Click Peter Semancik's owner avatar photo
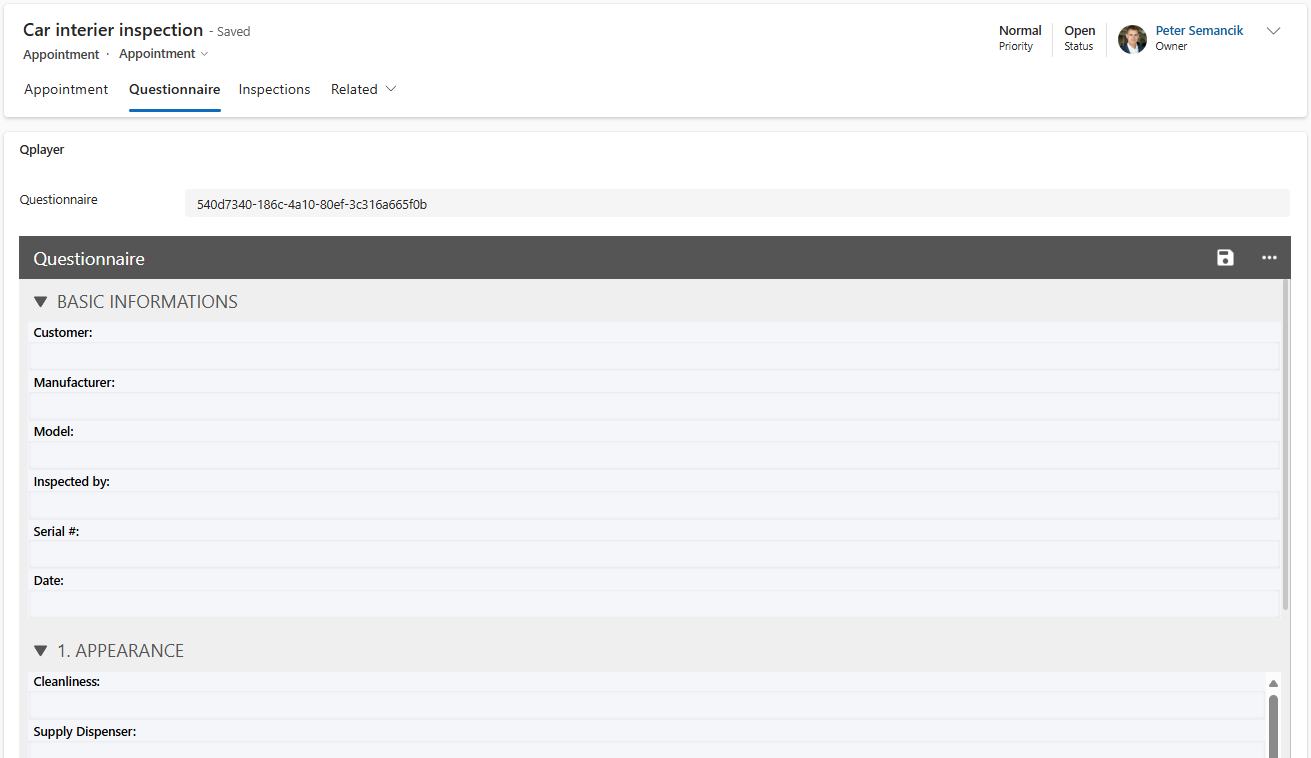 1132,39
